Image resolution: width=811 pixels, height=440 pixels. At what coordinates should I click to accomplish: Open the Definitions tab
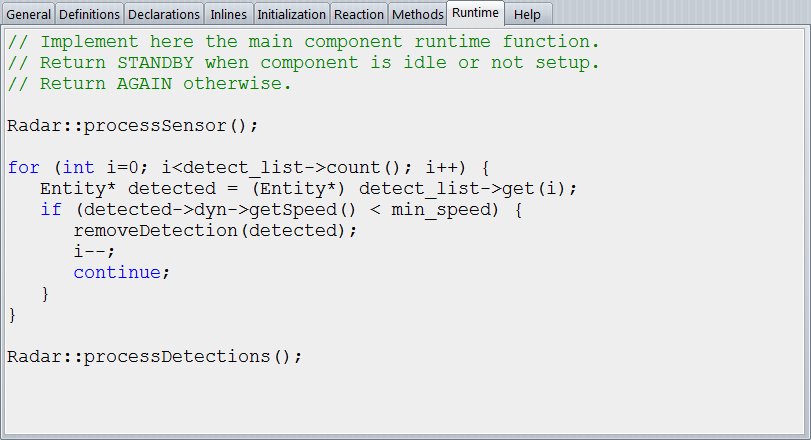coord(89,14)
